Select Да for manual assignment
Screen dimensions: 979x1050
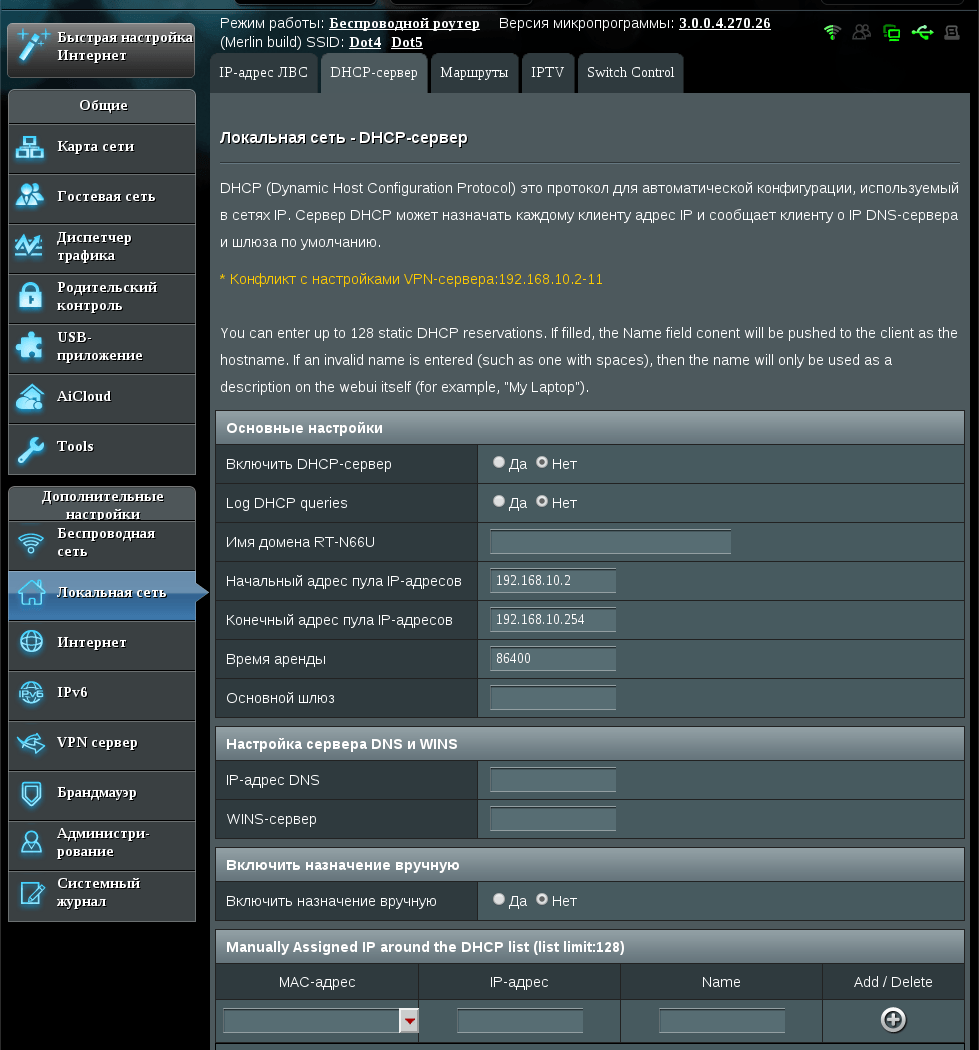tap(499, 900)
